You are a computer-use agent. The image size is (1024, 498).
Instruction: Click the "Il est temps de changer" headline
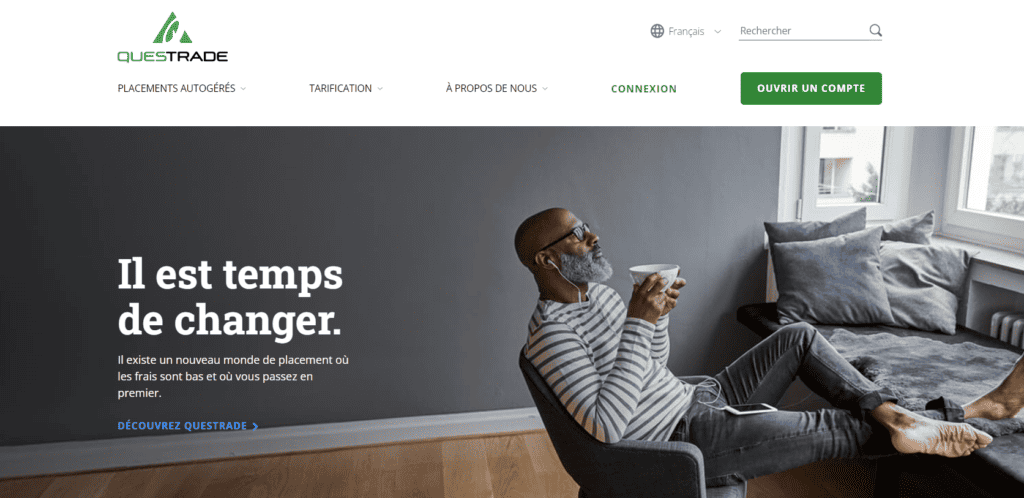pos(230,297)
